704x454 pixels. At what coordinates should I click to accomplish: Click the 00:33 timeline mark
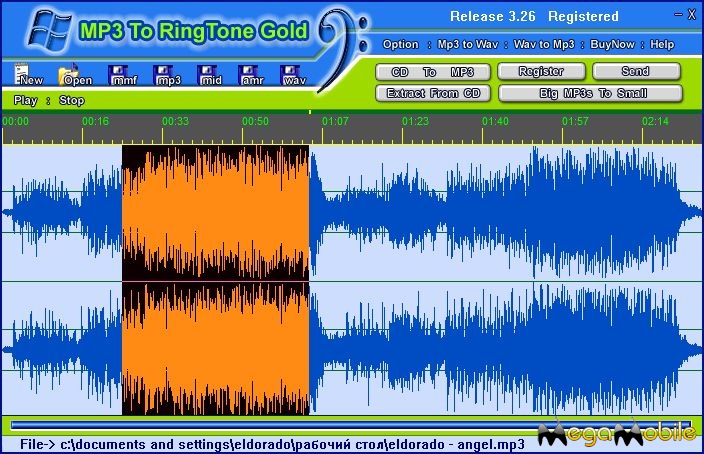pos(176,121)
